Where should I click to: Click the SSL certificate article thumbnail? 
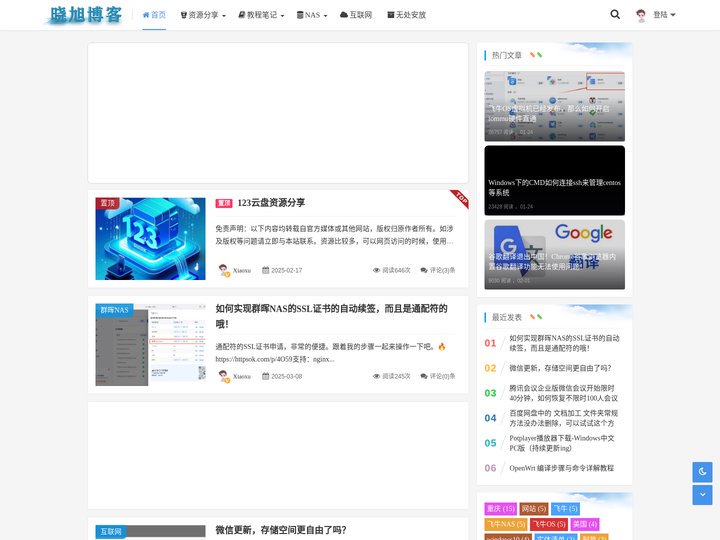(x=150, y=345)
